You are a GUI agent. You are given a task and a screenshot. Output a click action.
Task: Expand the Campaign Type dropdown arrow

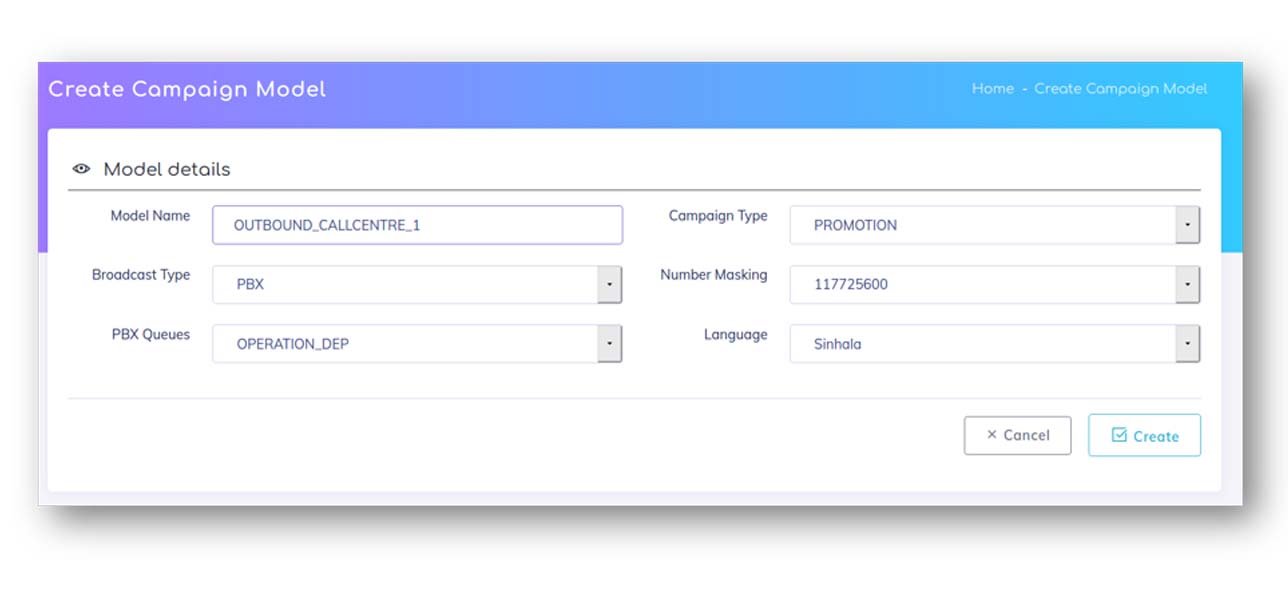pyautogui.click(x=1187, y=225)
